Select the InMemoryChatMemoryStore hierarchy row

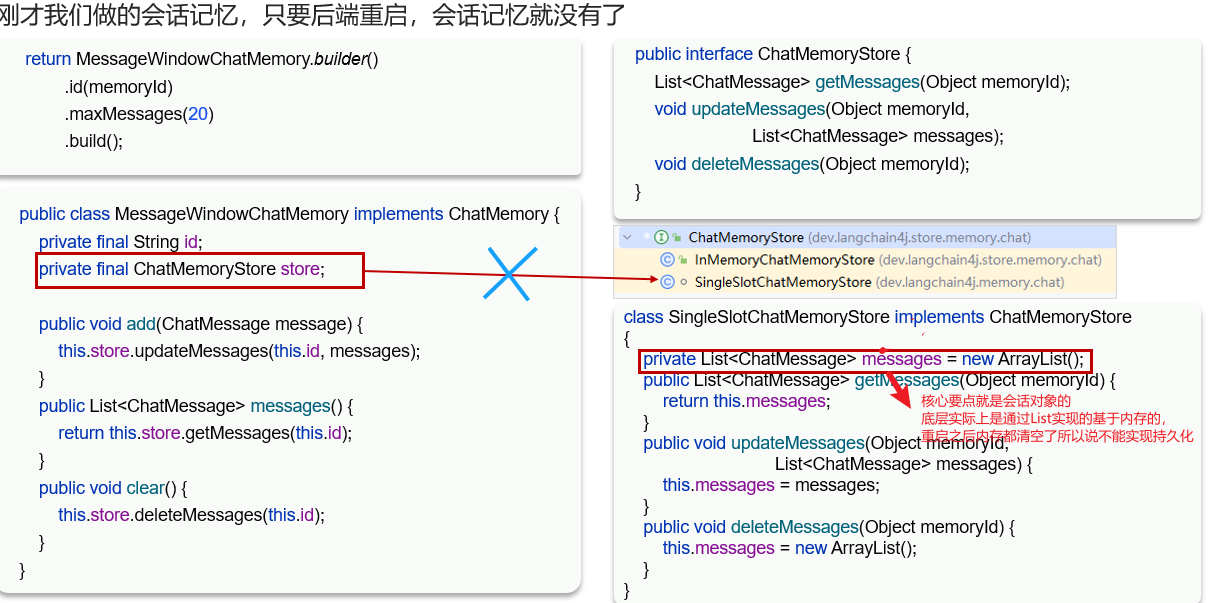(x=865, y=260)
